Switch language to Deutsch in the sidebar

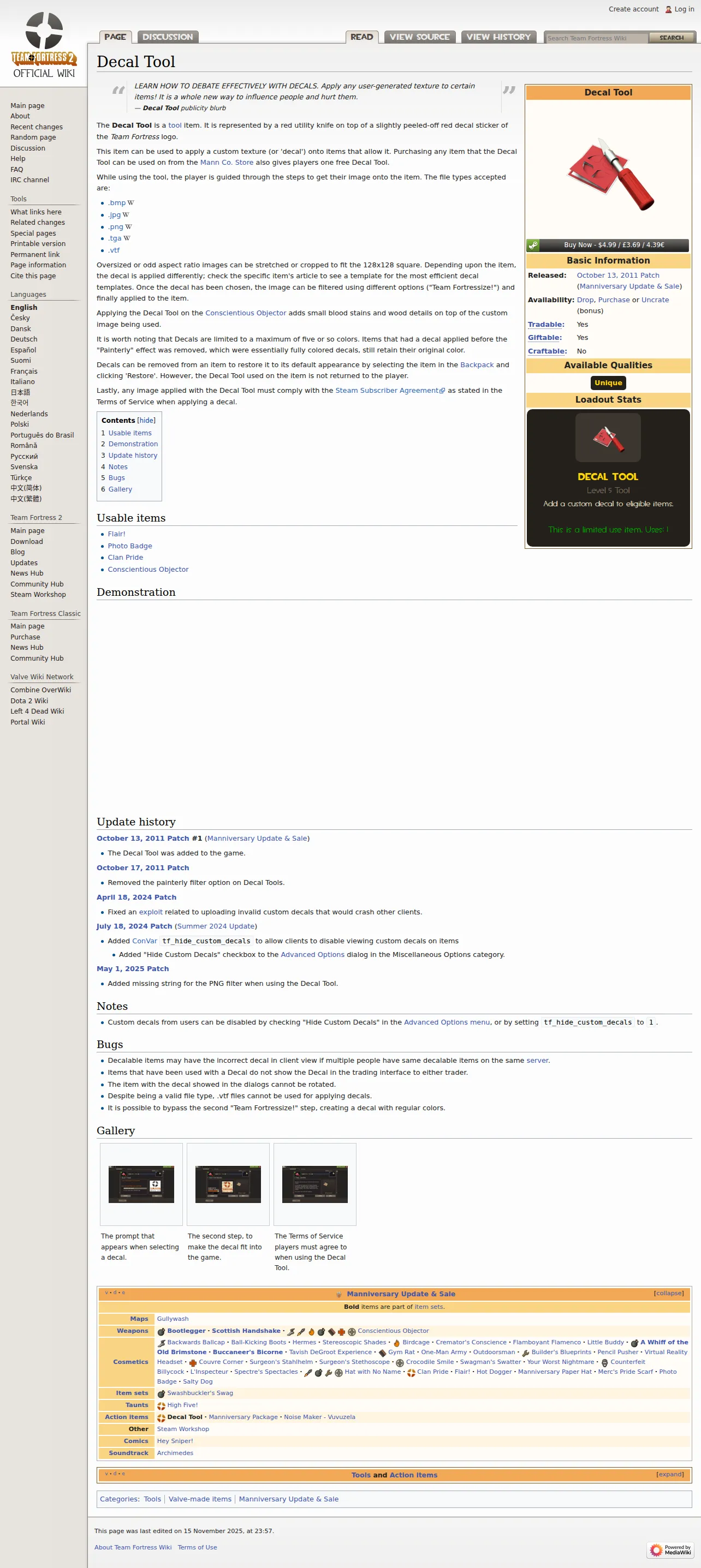pyautogui.click(x=24, y=340)
